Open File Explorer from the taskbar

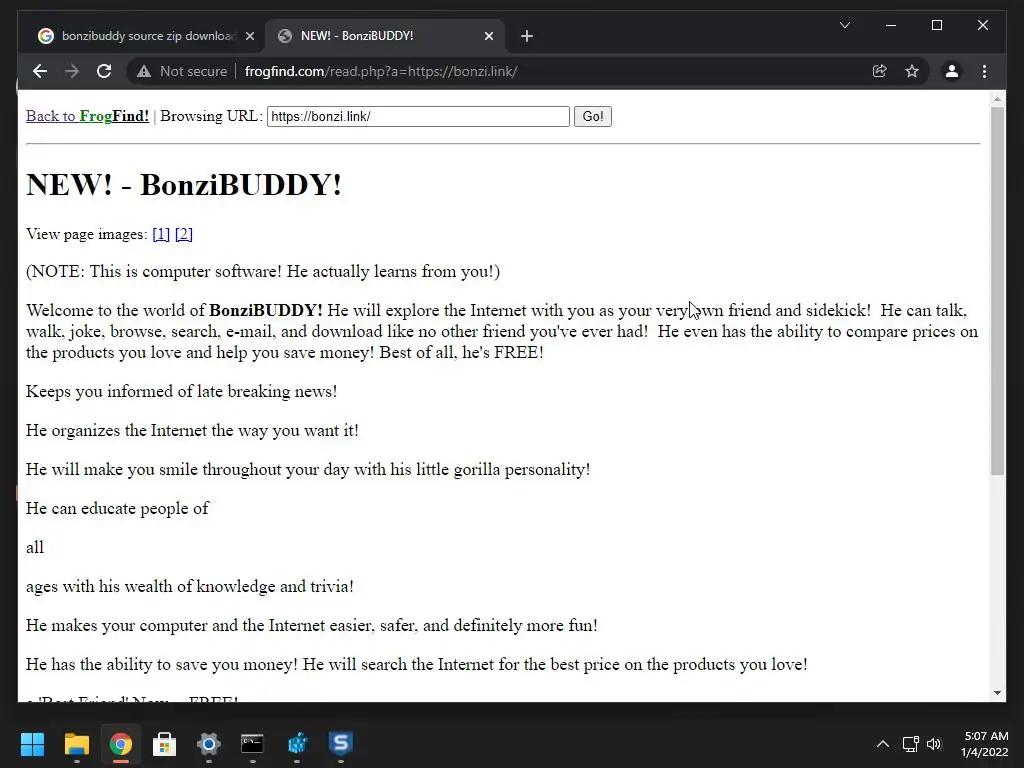(76, 744)
